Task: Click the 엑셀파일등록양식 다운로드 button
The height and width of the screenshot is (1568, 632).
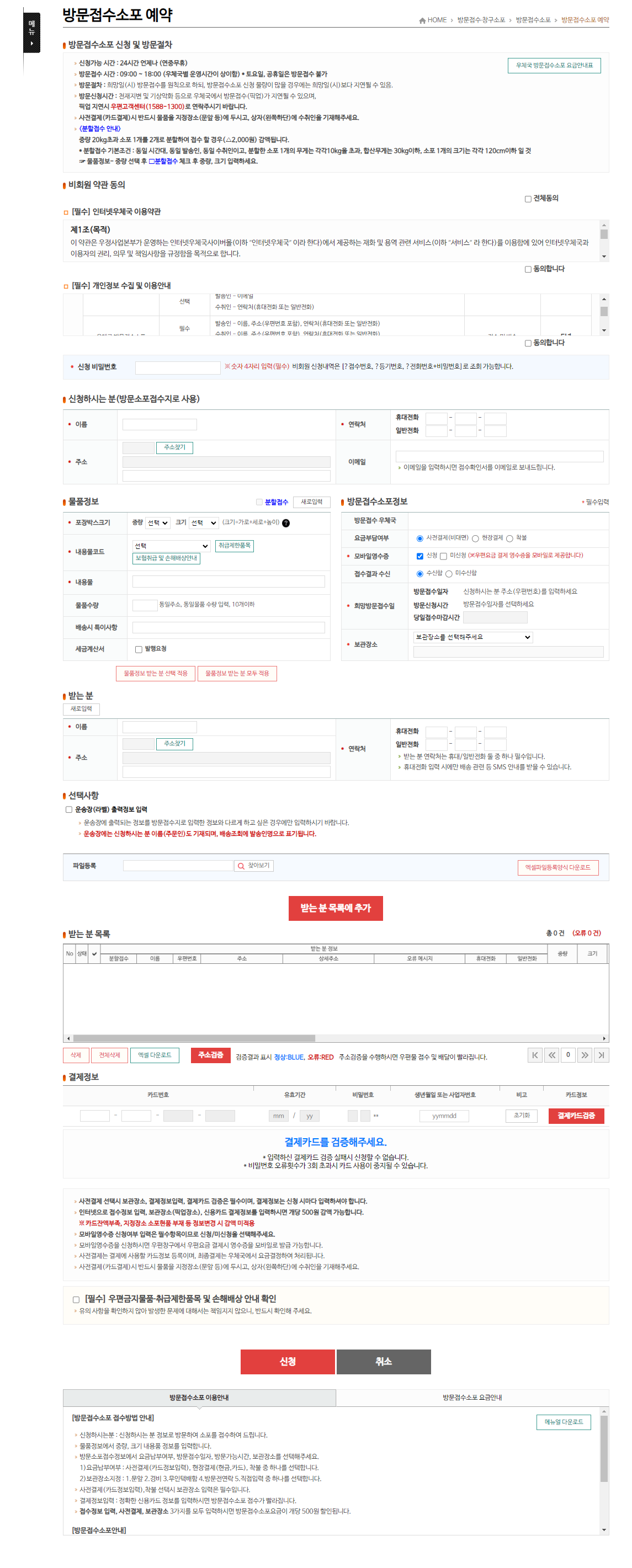Action: click(x=557, y=867)
